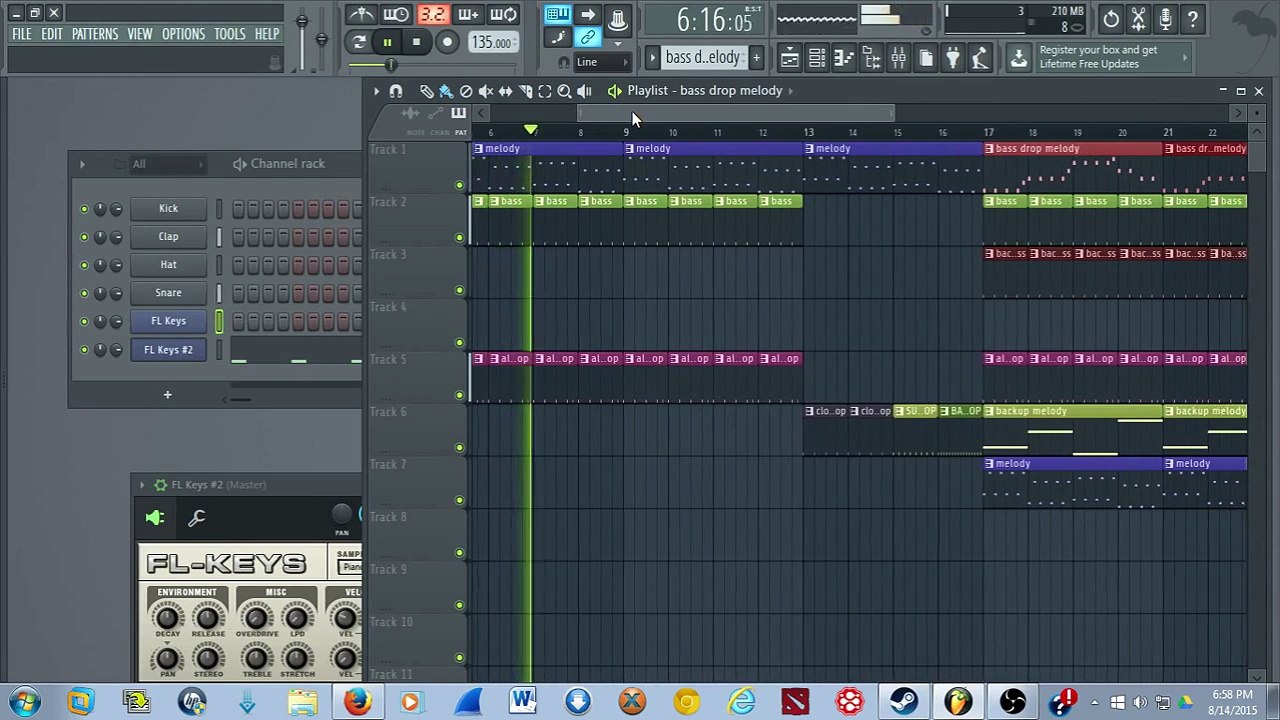The height and width of the screenshot is (720, 1280).
Task: Open the VIEW menu
Action: [x=140, y=34]
